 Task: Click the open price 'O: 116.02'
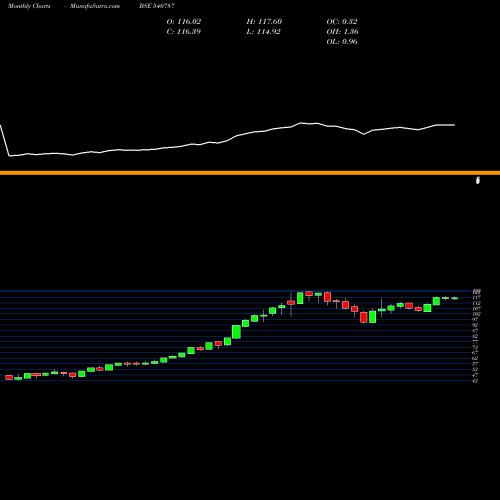click(x=184, y=22)
